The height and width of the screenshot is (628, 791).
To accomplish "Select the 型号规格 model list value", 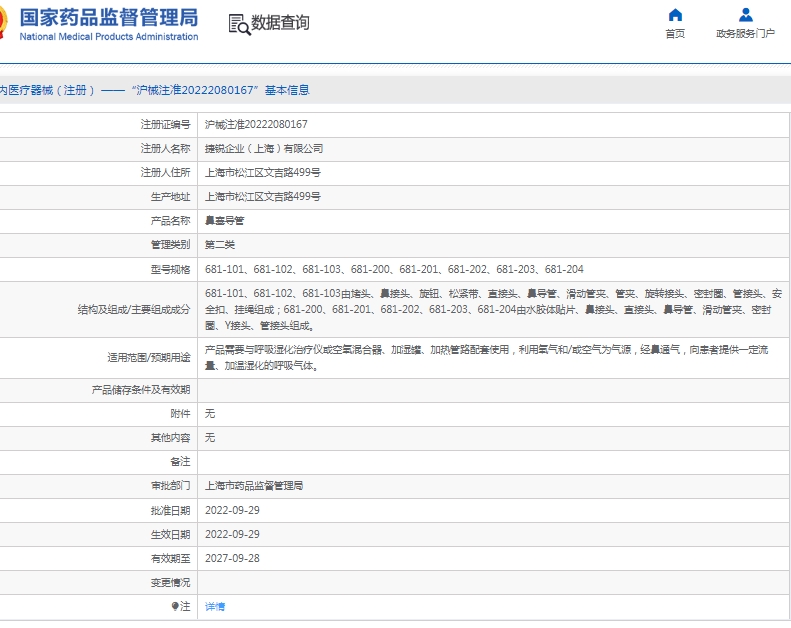I will coord(394,269).
